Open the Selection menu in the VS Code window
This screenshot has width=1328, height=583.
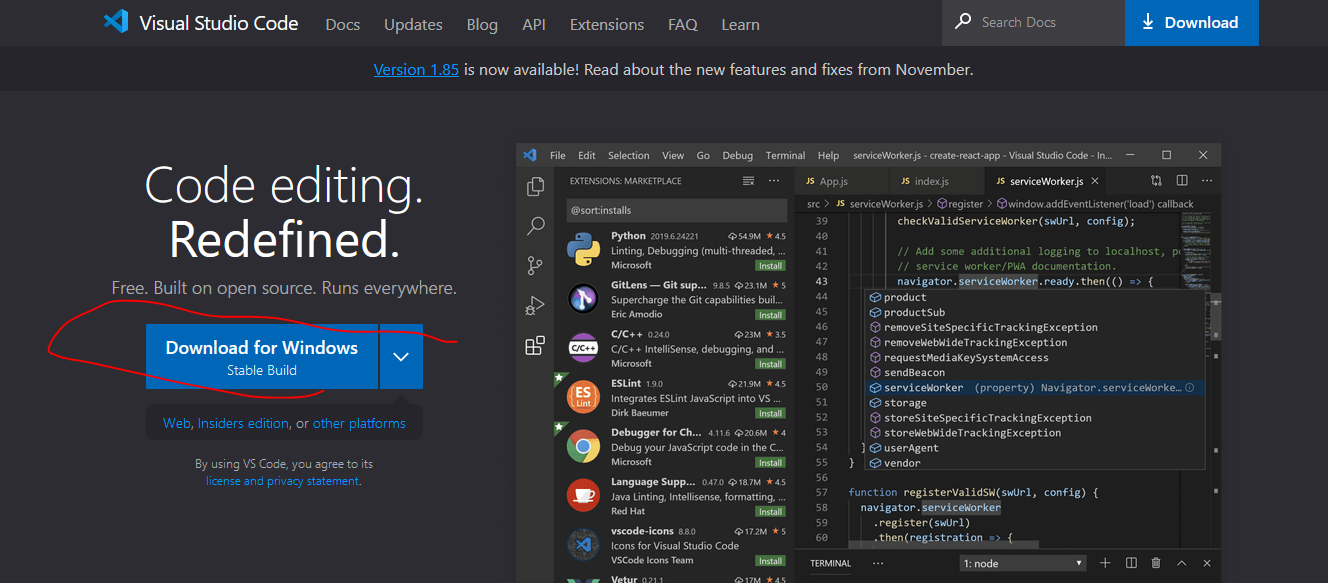(629, 155)
